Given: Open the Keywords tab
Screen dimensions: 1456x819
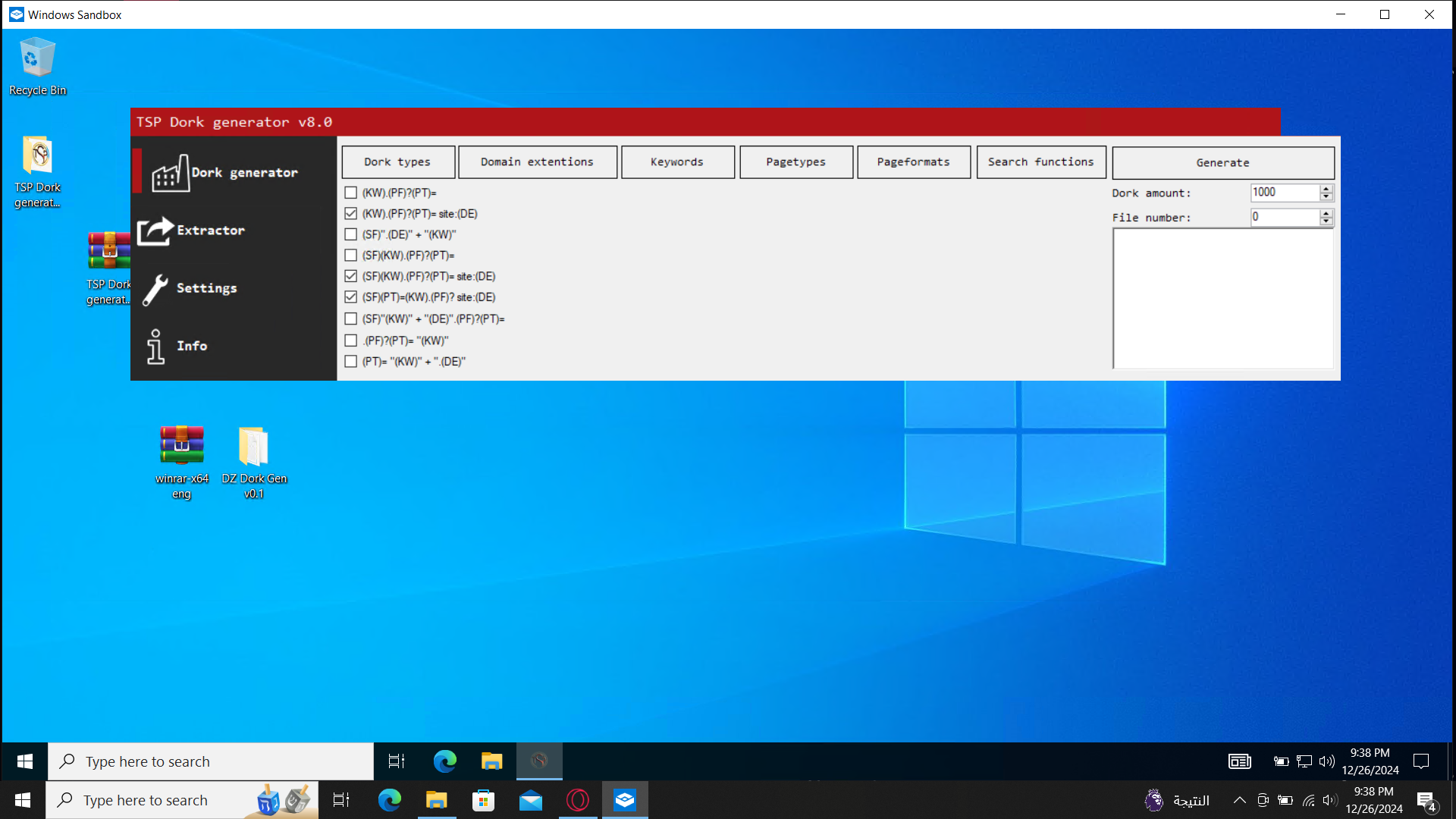Looking at the screenshot, I should click(x=678, y=162).
